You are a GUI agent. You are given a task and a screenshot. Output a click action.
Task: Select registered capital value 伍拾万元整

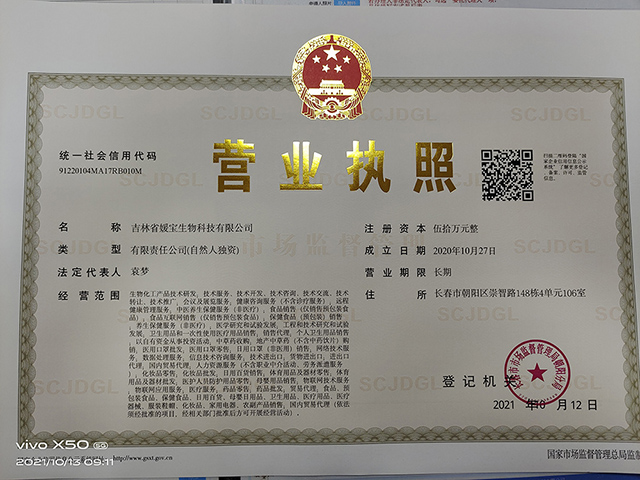456,229
